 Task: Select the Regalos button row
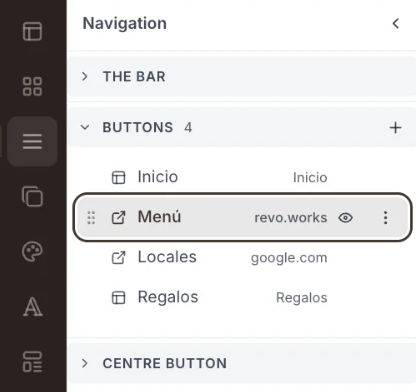tap(242, 297)
